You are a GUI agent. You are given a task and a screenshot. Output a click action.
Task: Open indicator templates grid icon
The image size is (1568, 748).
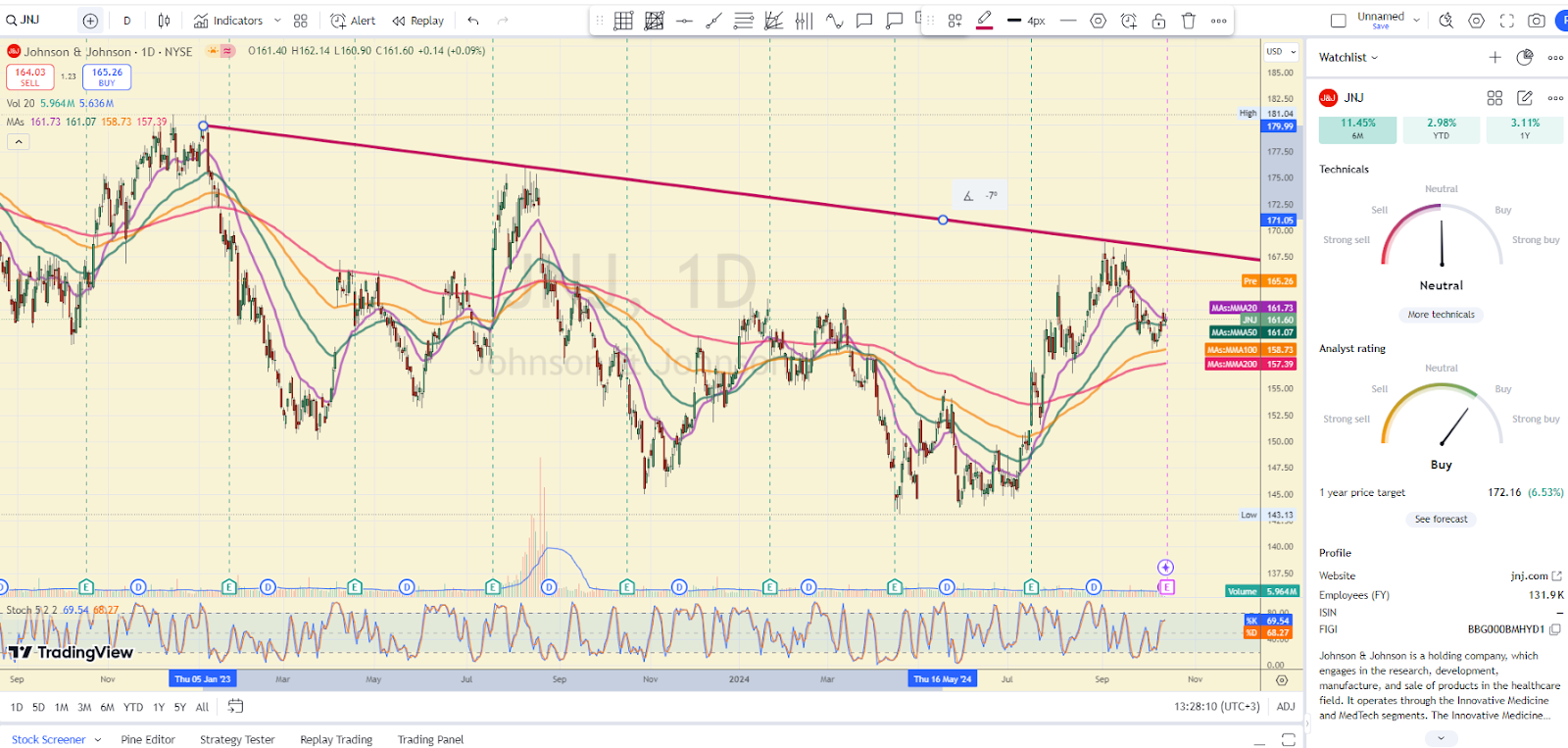click(x=301, y=21)
